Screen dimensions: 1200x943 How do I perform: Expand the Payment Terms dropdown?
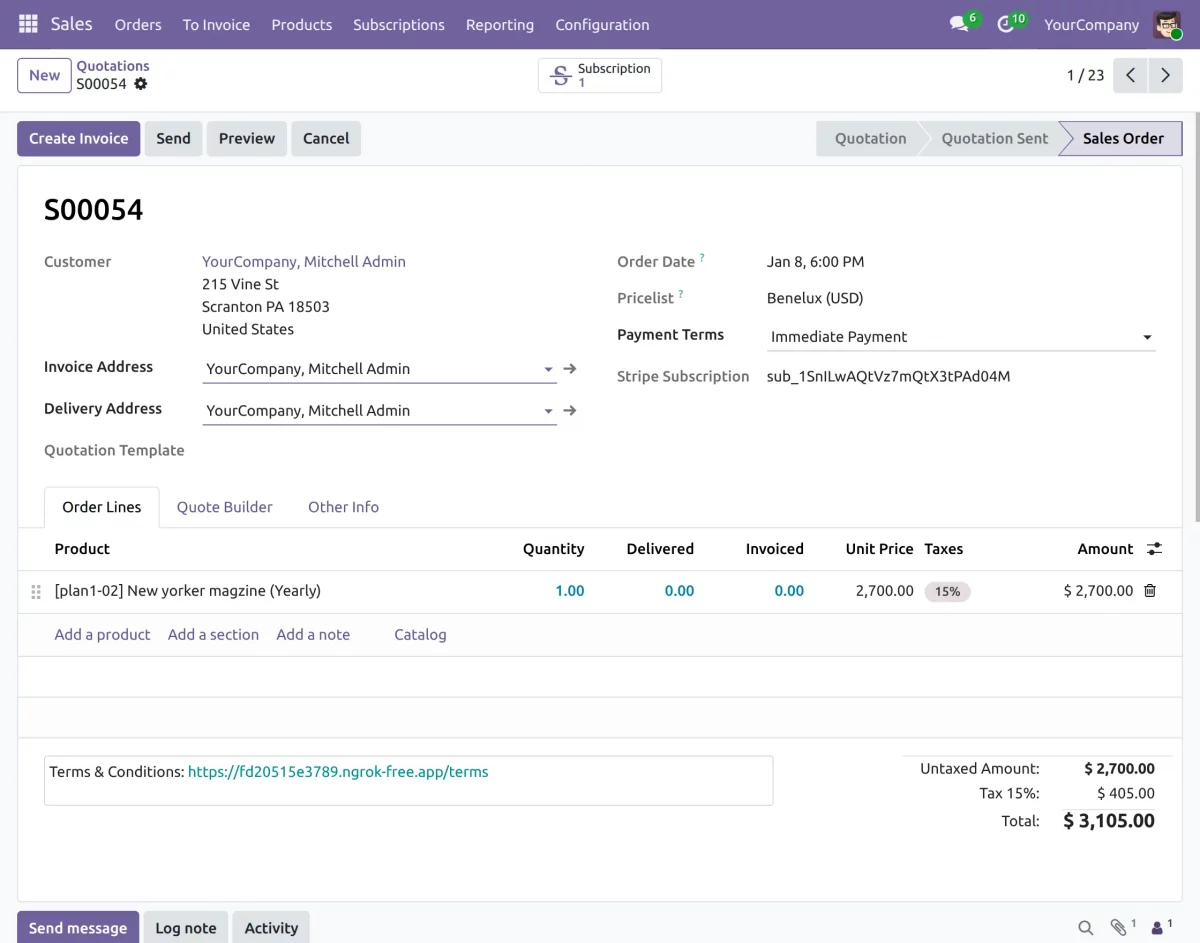click(x=1147, y=338)
